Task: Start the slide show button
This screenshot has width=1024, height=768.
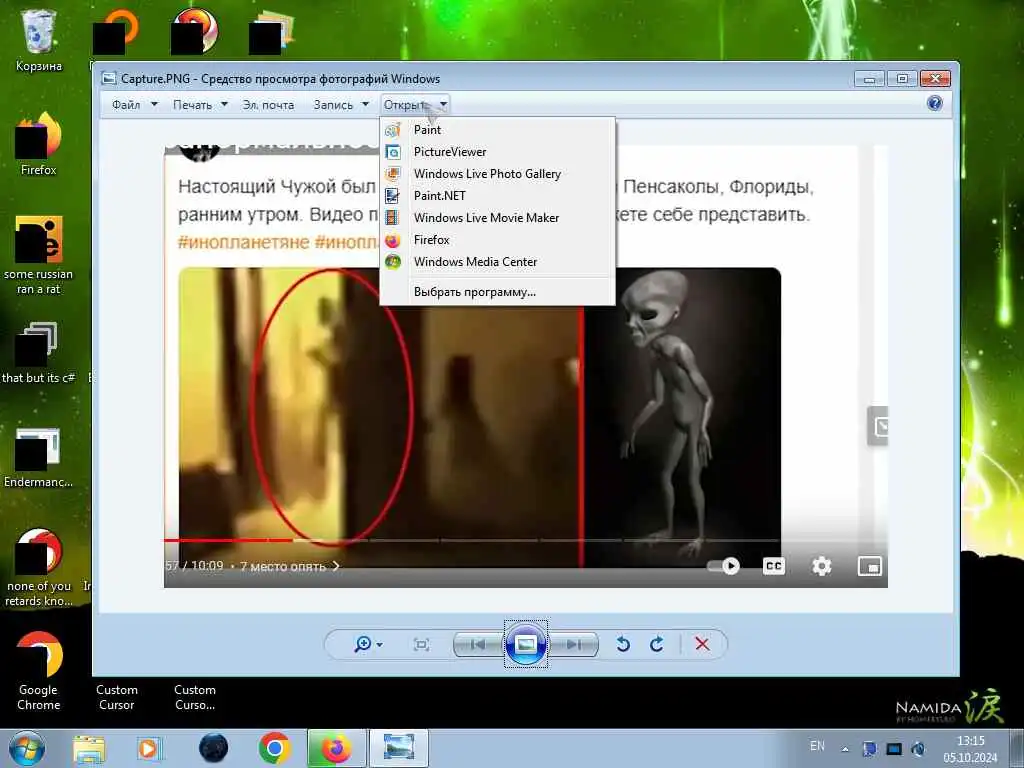Action: pyautogui.click(x=526, y=644)
